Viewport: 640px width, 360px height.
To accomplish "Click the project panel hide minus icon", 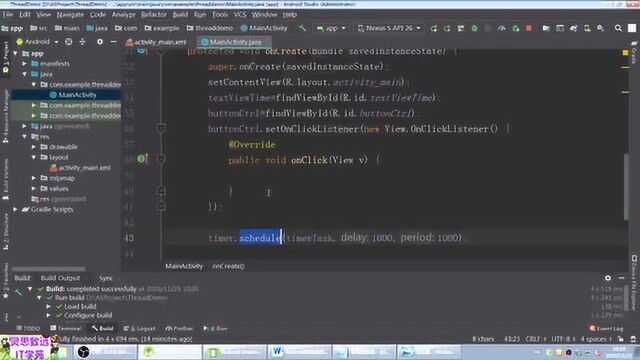I will coord(113,42).
